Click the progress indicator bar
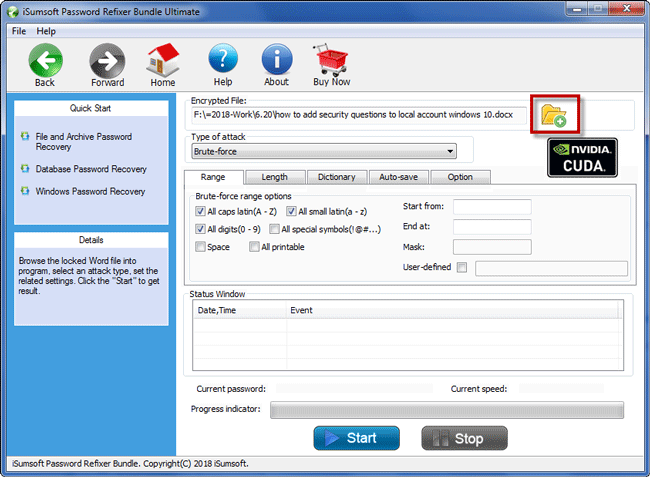The width and height of the screenshot is (650, 477). pos(447,410)
